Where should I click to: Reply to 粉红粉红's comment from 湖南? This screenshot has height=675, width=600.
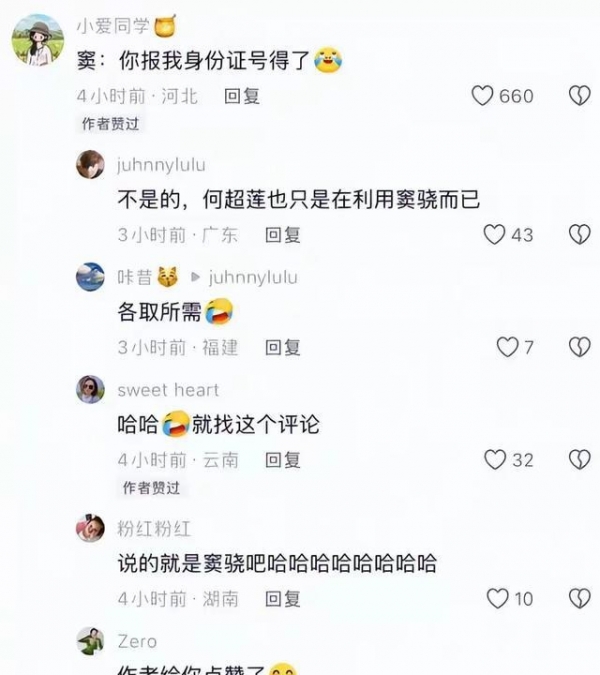pos(283,599)
